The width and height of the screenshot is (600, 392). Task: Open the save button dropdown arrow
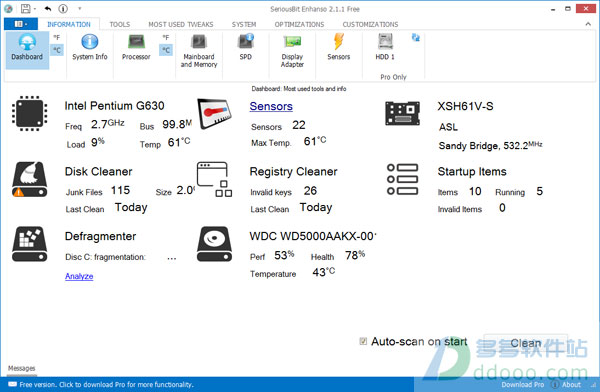pyautogui.click(x=34, y=8)
